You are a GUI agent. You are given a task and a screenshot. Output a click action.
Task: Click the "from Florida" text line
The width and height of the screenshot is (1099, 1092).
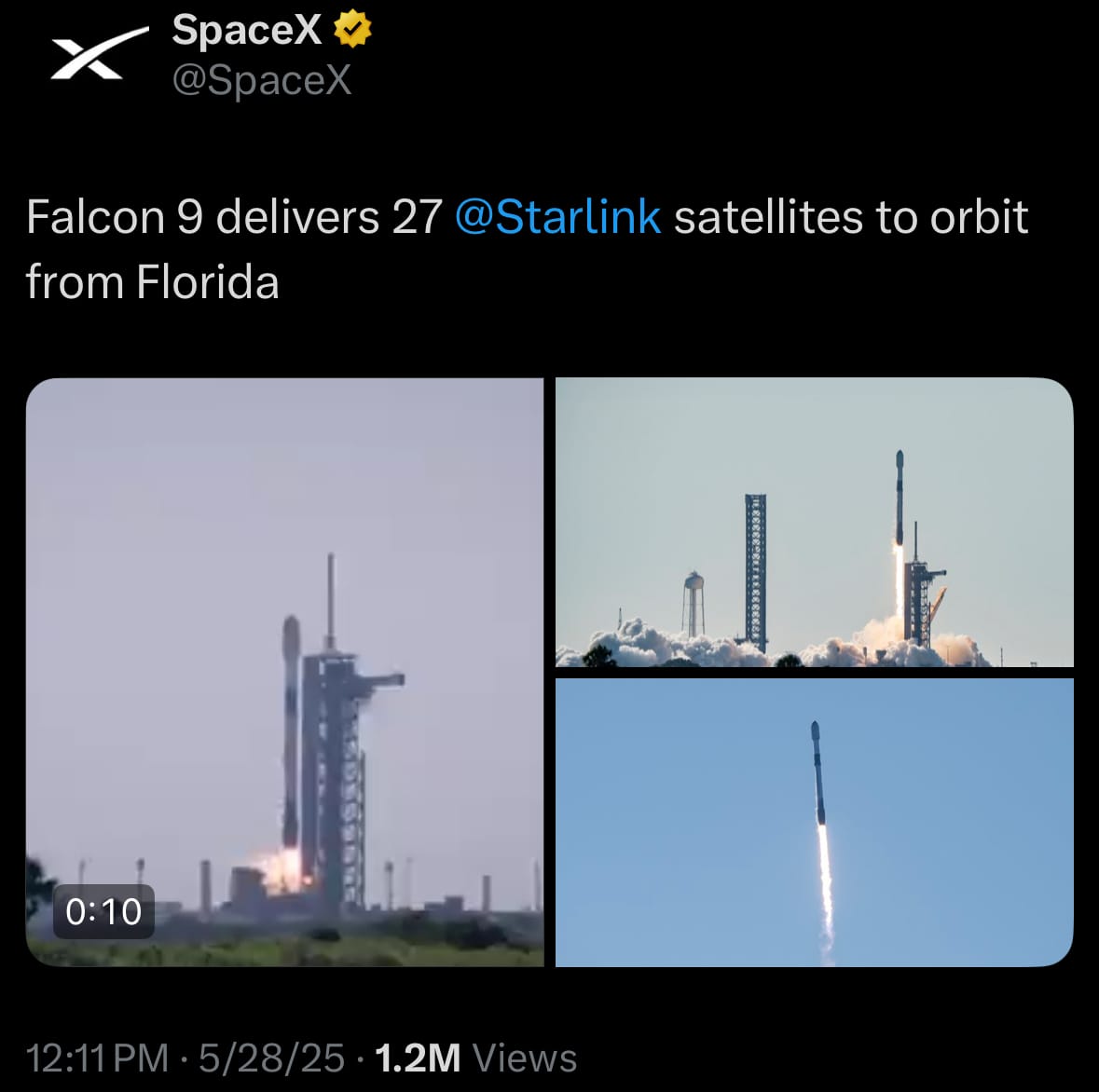[152, 281]
